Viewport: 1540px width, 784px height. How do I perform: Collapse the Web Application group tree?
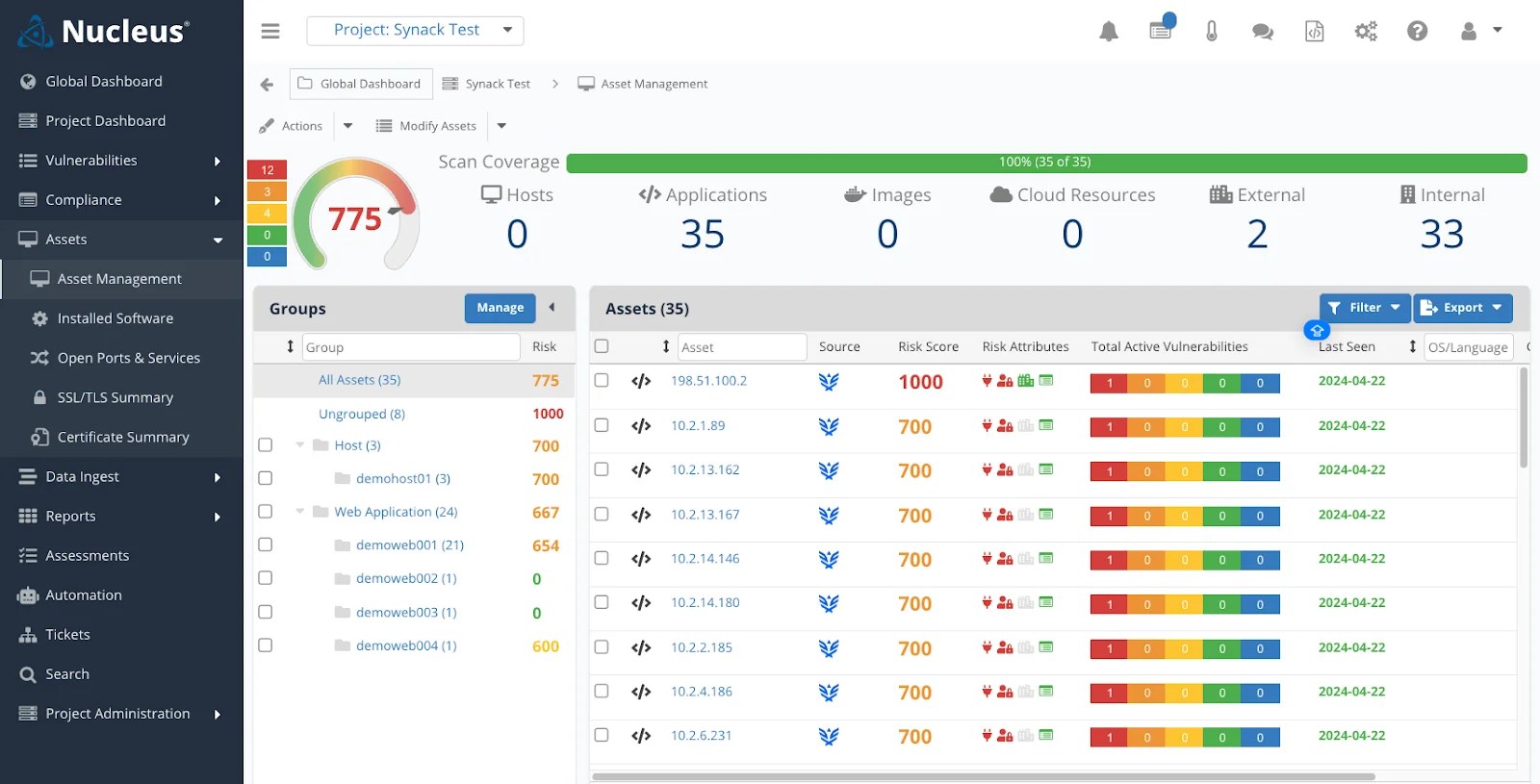[300, 512]
